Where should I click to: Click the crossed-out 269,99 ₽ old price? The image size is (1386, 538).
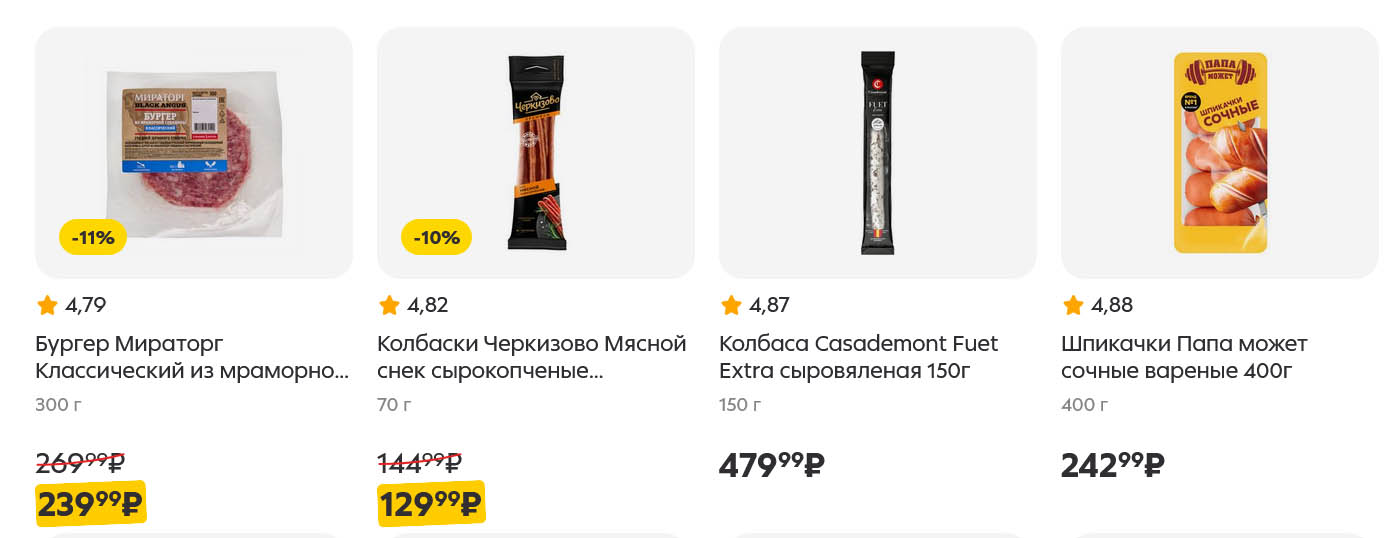[81, 463]
